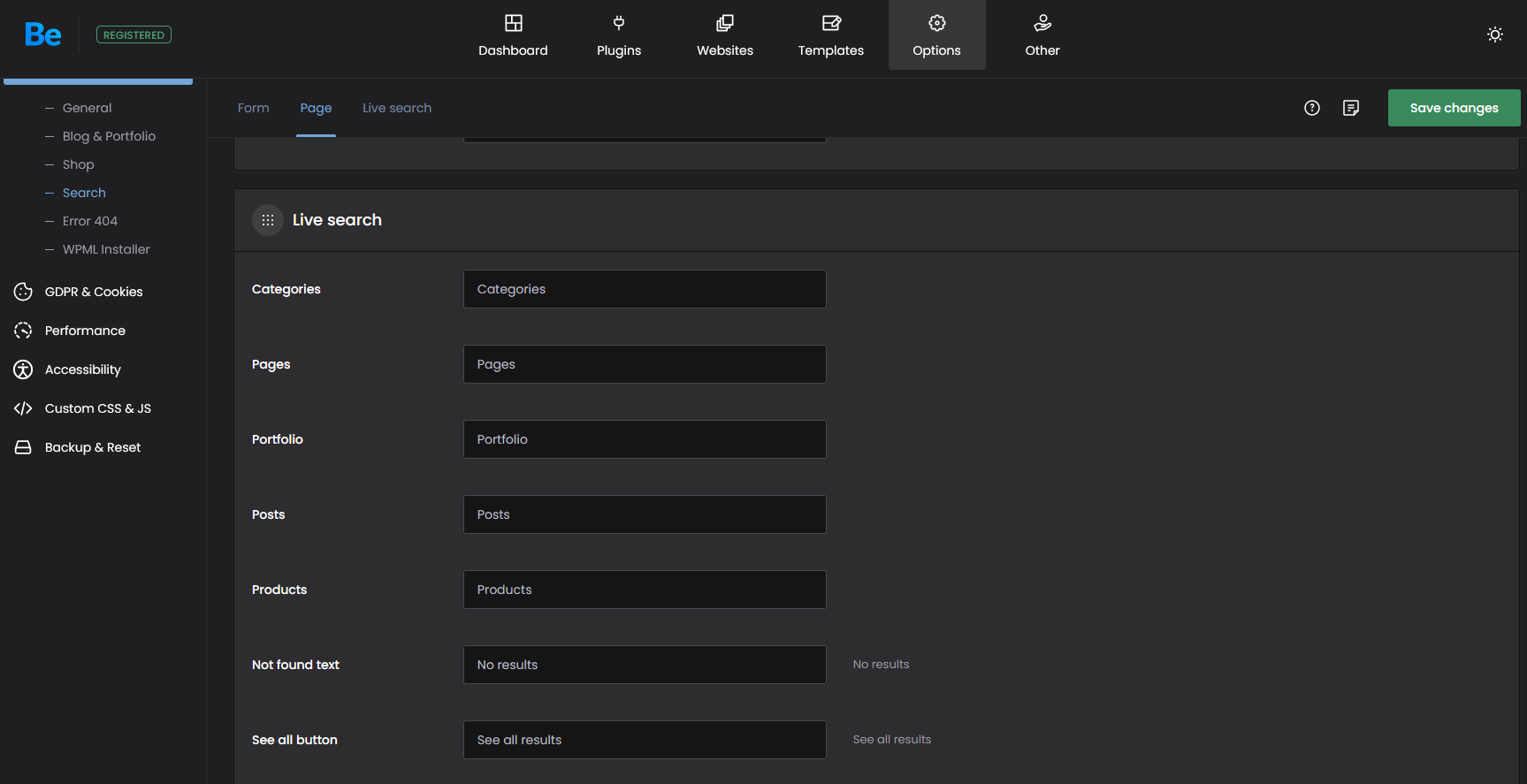Viewport: 1527px width, 784px height.
Task: Open the Templates section
Action: click(831, 35)
